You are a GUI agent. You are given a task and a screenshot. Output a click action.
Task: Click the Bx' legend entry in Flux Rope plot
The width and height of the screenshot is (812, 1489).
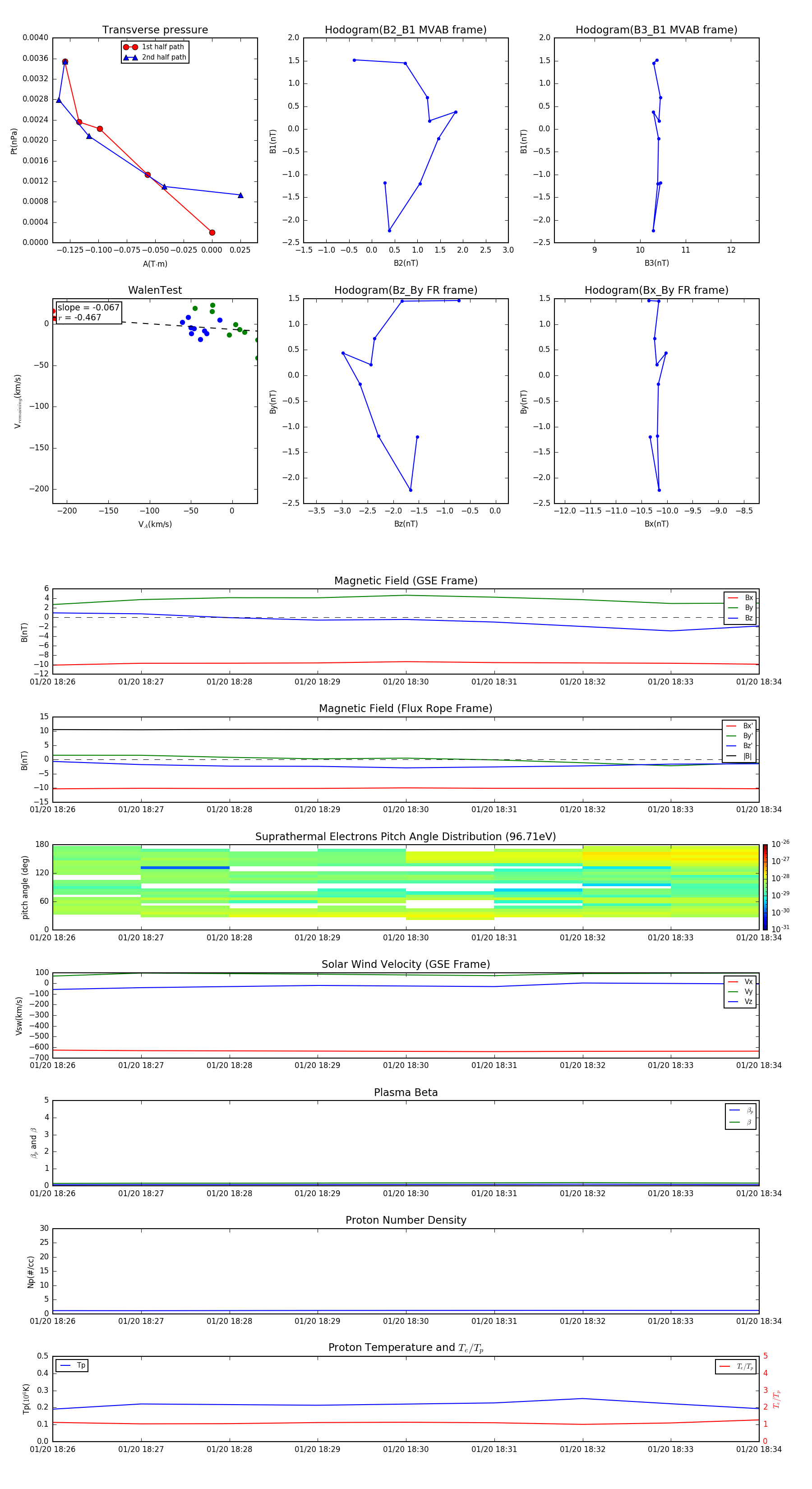[x=739, y=726]
